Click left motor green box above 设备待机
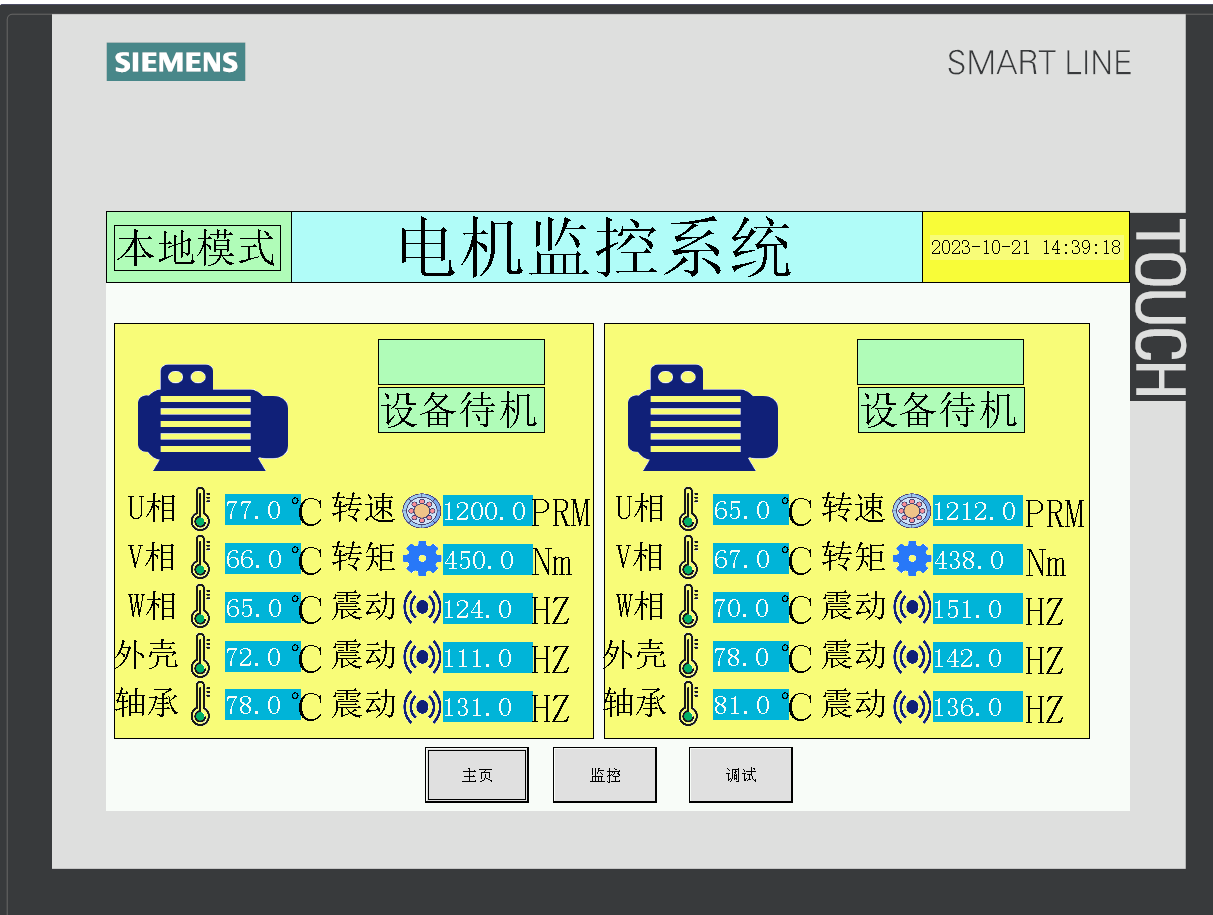 (461, 362)
